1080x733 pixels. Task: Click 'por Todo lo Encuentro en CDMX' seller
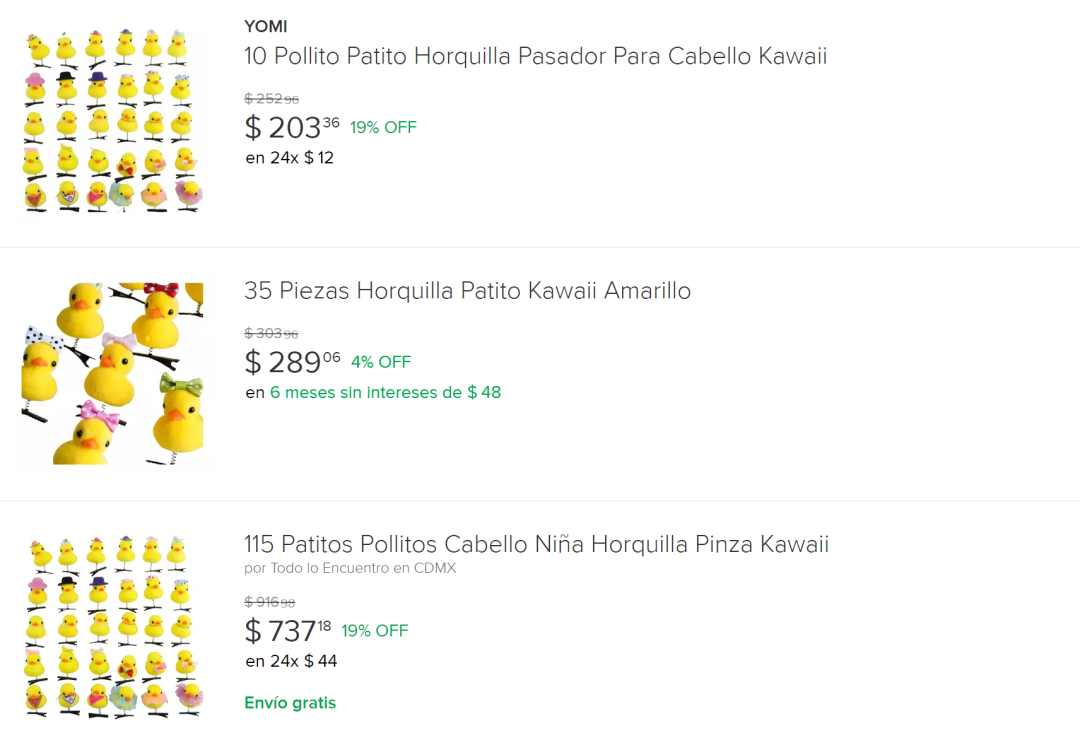pos(350,568)
